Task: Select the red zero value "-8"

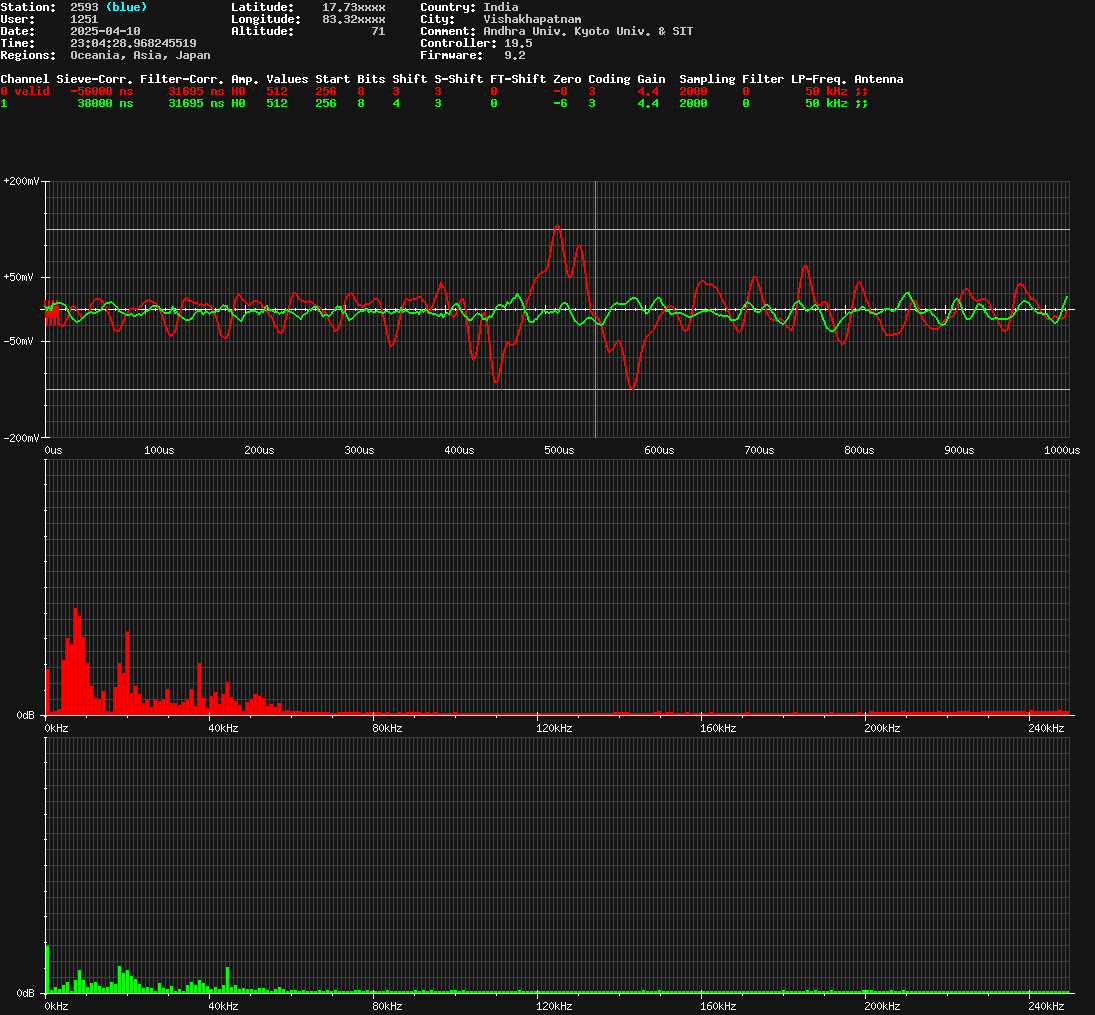Action: click(x=560, y=91)
